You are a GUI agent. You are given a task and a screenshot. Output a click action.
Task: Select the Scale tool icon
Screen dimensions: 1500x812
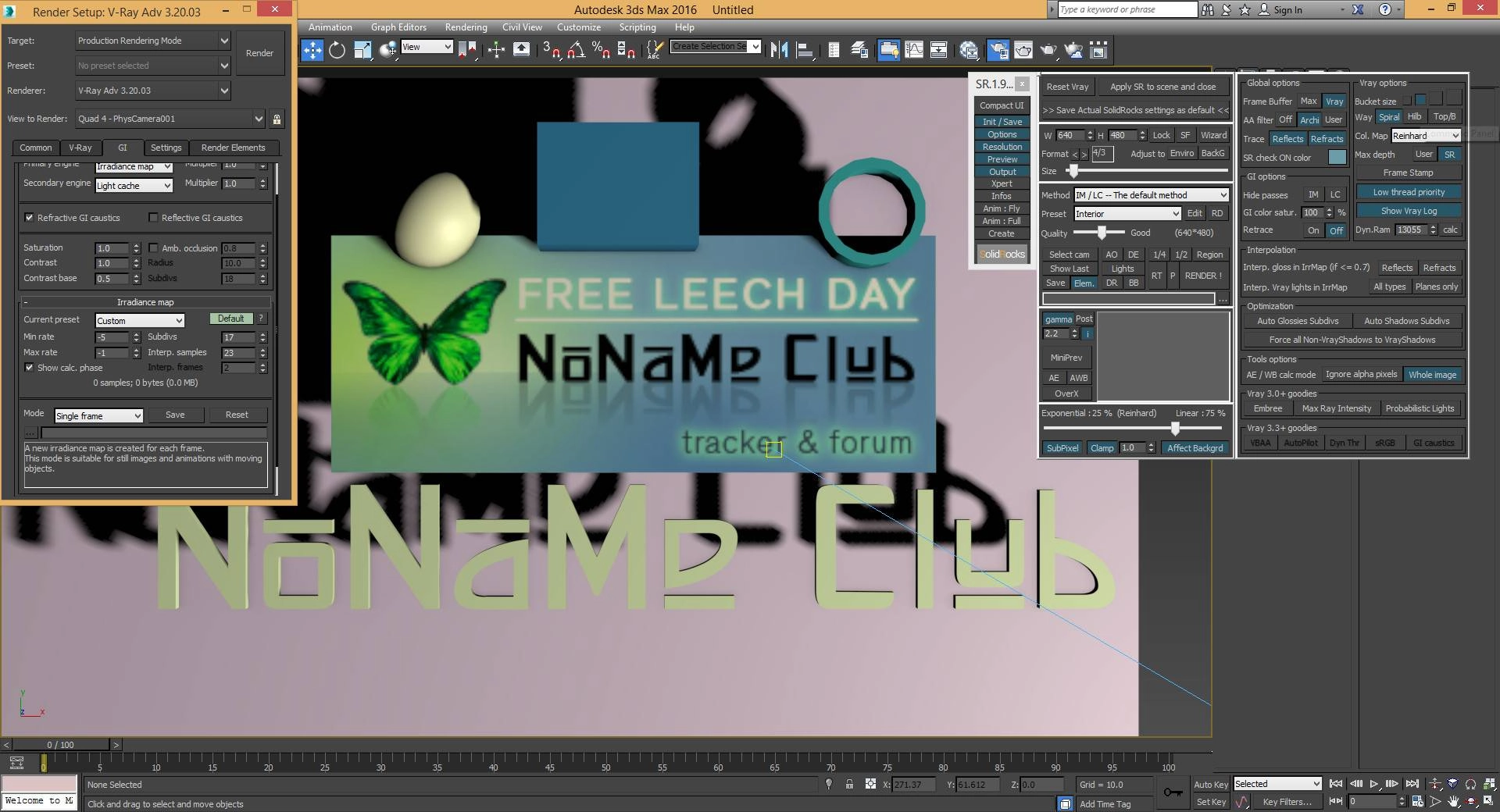click(x=362, y=50)
